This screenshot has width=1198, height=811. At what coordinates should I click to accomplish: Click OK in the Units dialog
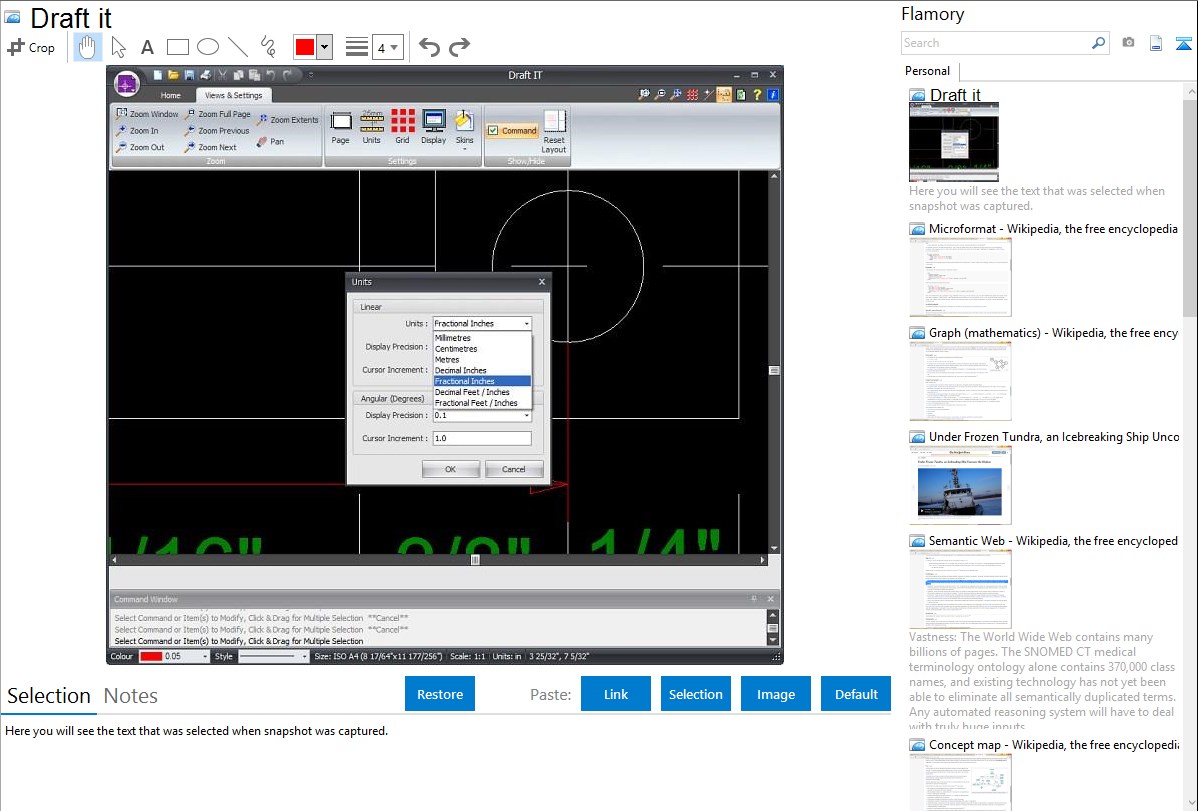click(451, 469)
